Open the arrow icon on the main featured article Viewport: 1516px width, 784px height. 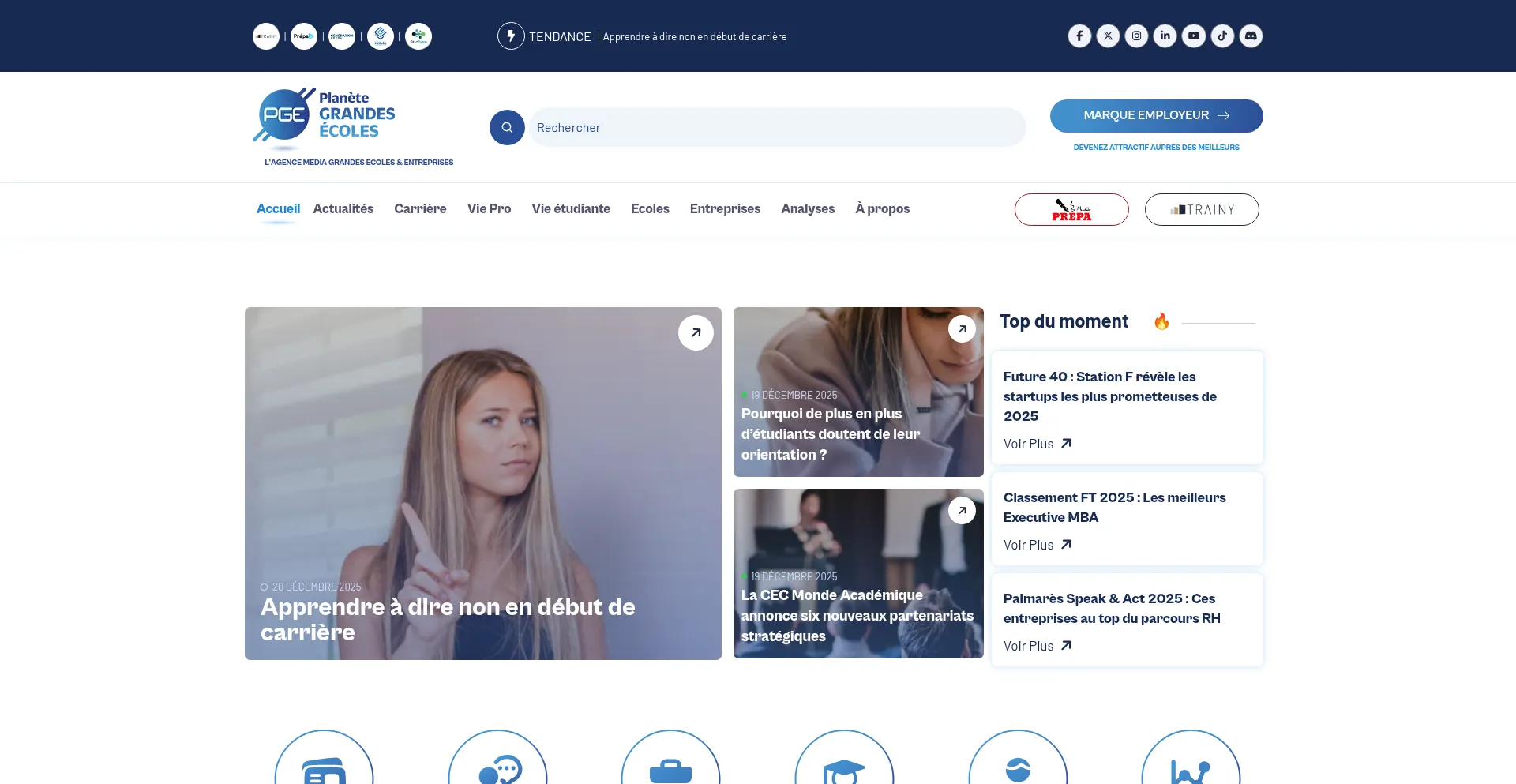[696, 333]
